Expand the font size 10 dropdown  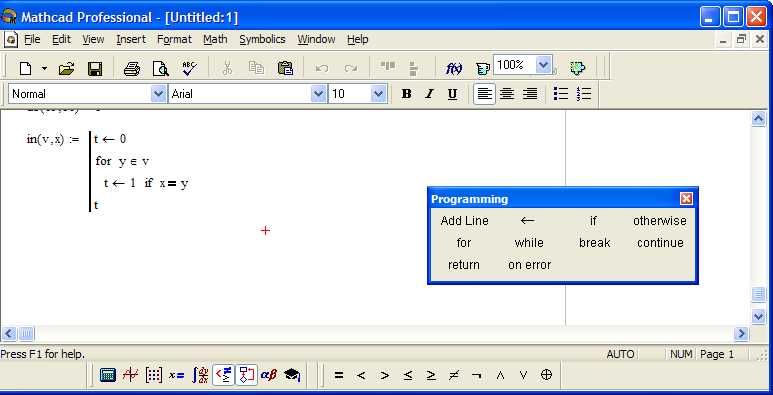point(379,94)
